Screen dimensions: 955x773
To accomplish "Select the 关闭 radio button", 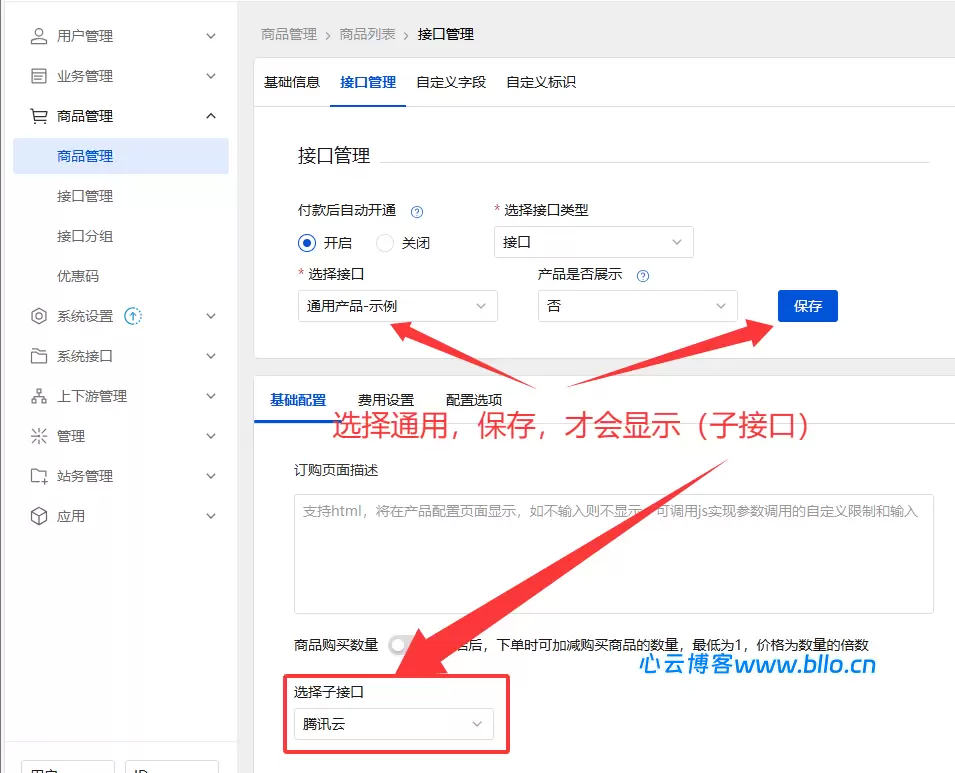I will pyautogui.click(x=385, y=243).
